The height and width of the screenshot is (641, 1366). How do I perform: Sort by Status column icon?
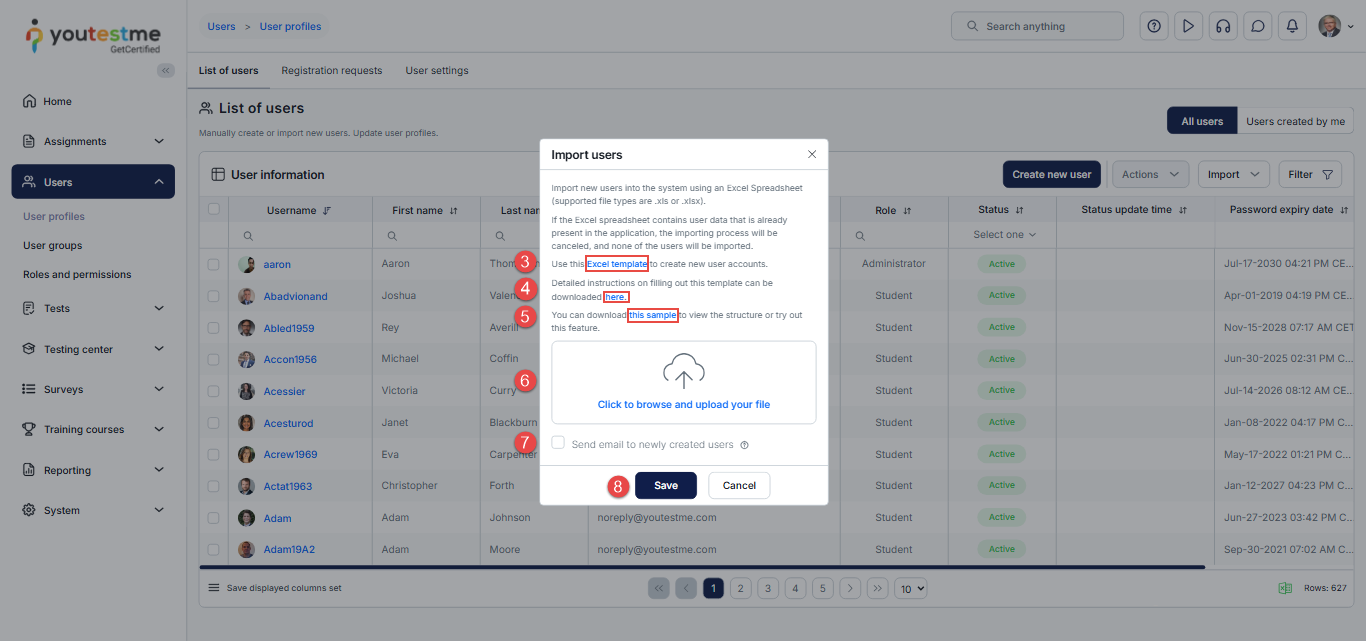pos(1020,210)
